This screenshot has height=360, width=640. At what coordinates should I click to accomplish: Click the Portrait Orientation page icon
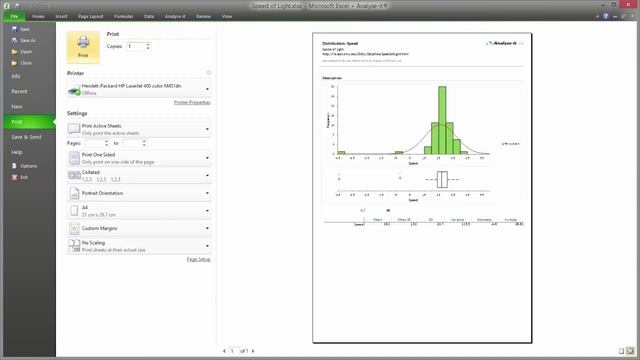74,193
